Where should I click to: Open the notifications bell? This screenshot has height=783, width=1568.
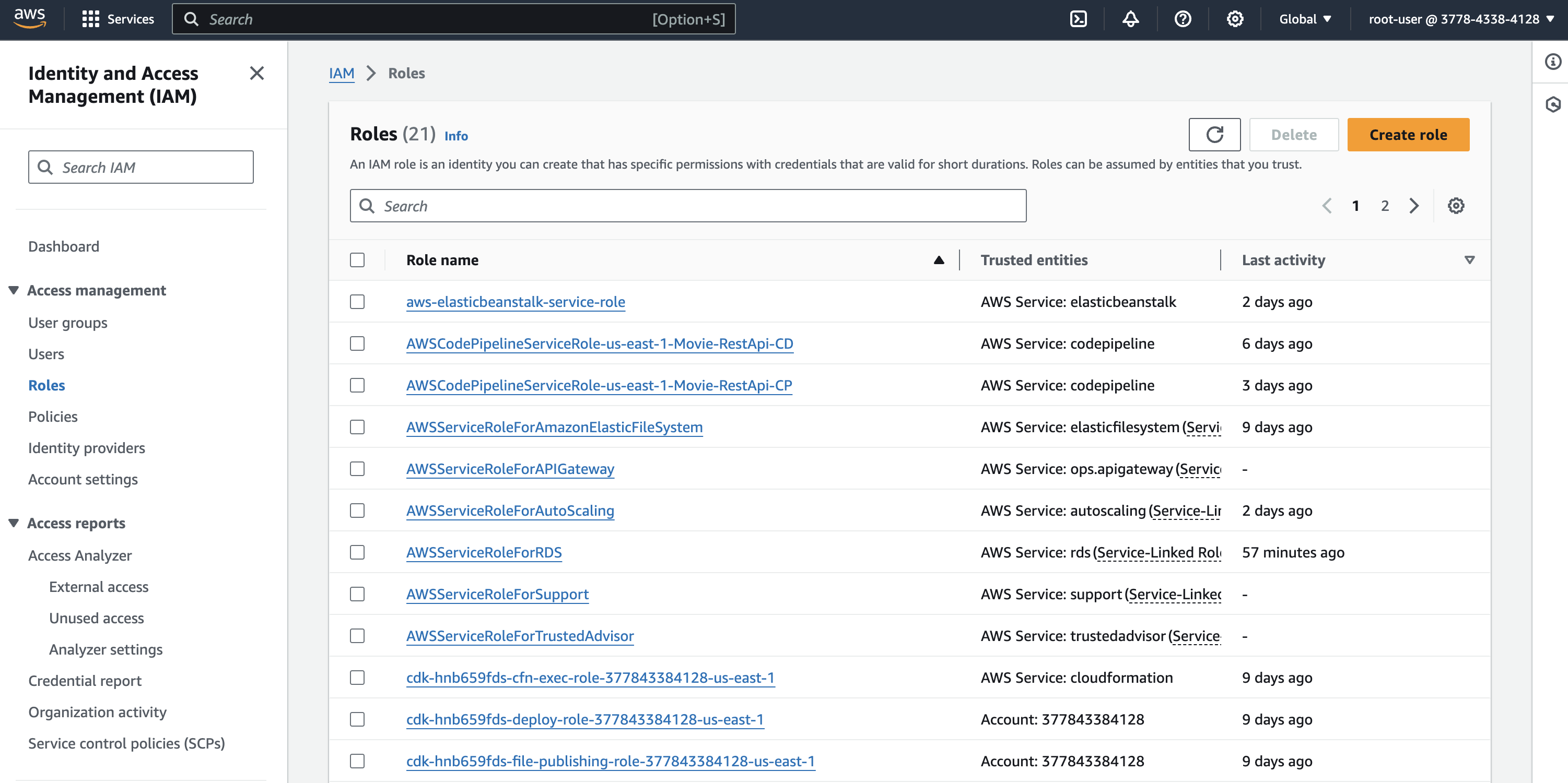1130,19
